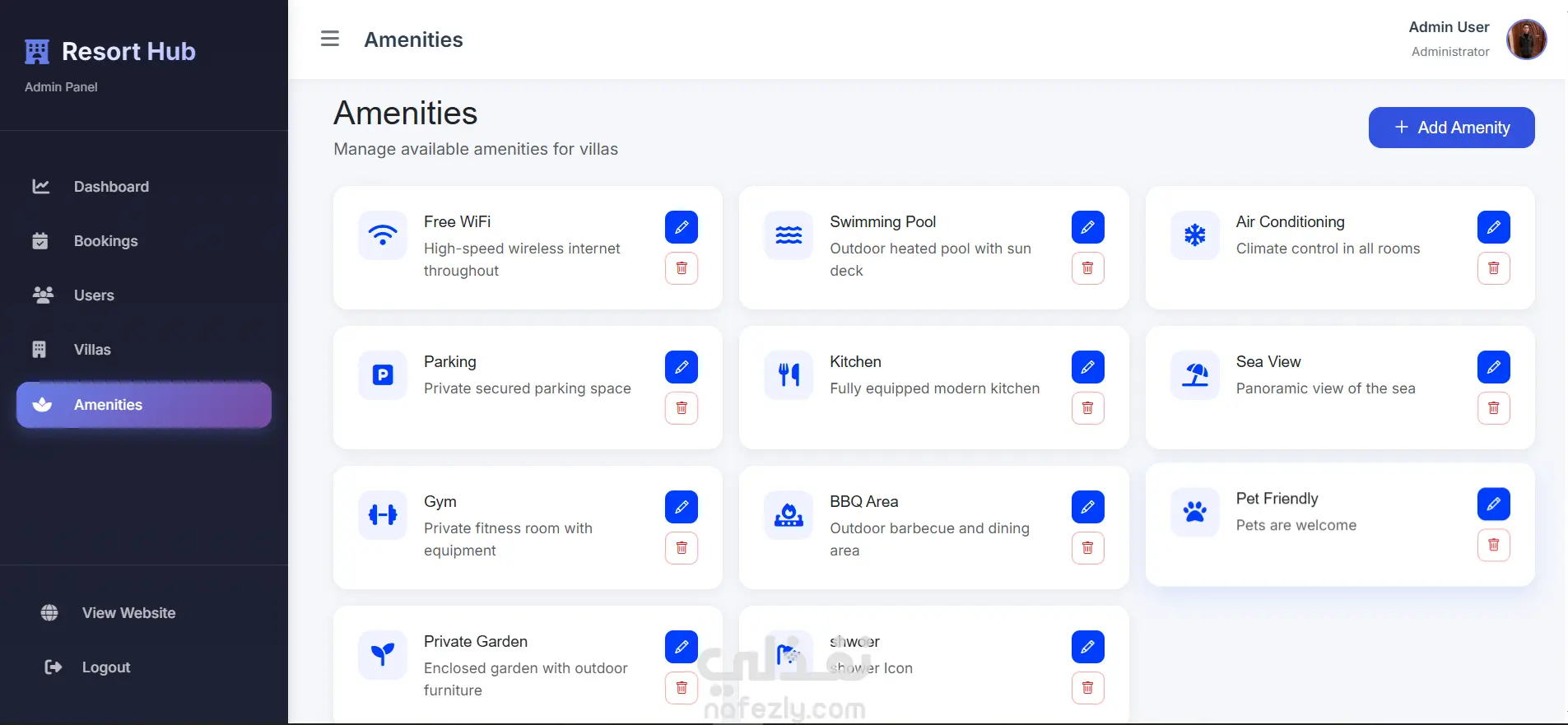1568x725 pixels.
Task: Click the pencil icon for Air Conditioning
Action: pos(1493,227)
